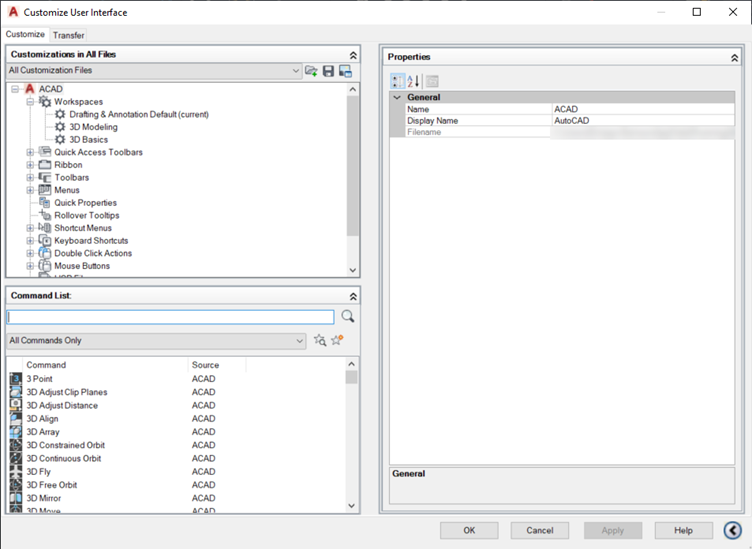
Task: Expand the Mouse Buttons tree node
Action: click(x=30, y=266)
